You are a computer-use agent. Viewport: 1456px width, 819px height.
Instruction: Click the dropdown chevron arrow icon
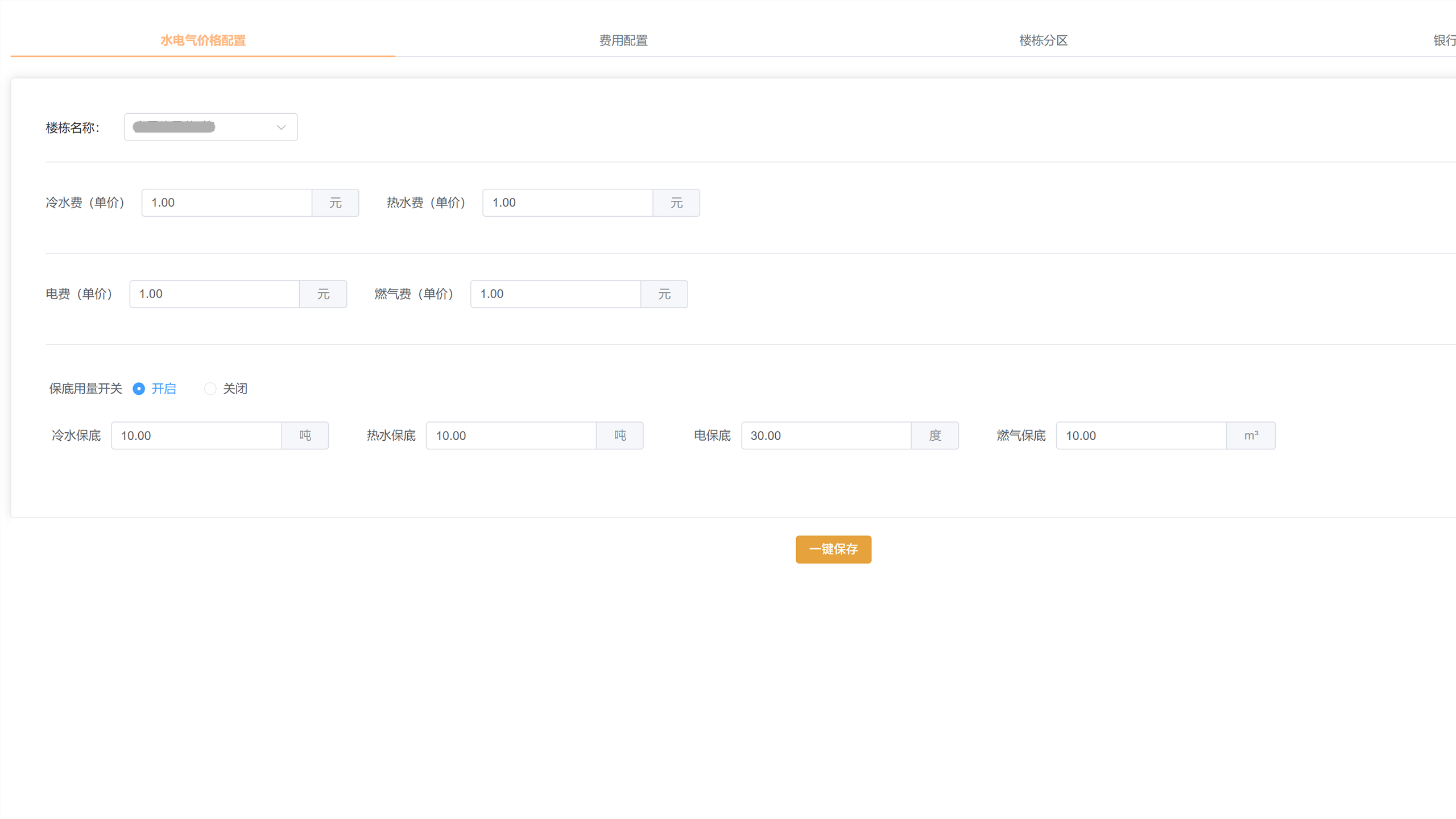(281, 127)
